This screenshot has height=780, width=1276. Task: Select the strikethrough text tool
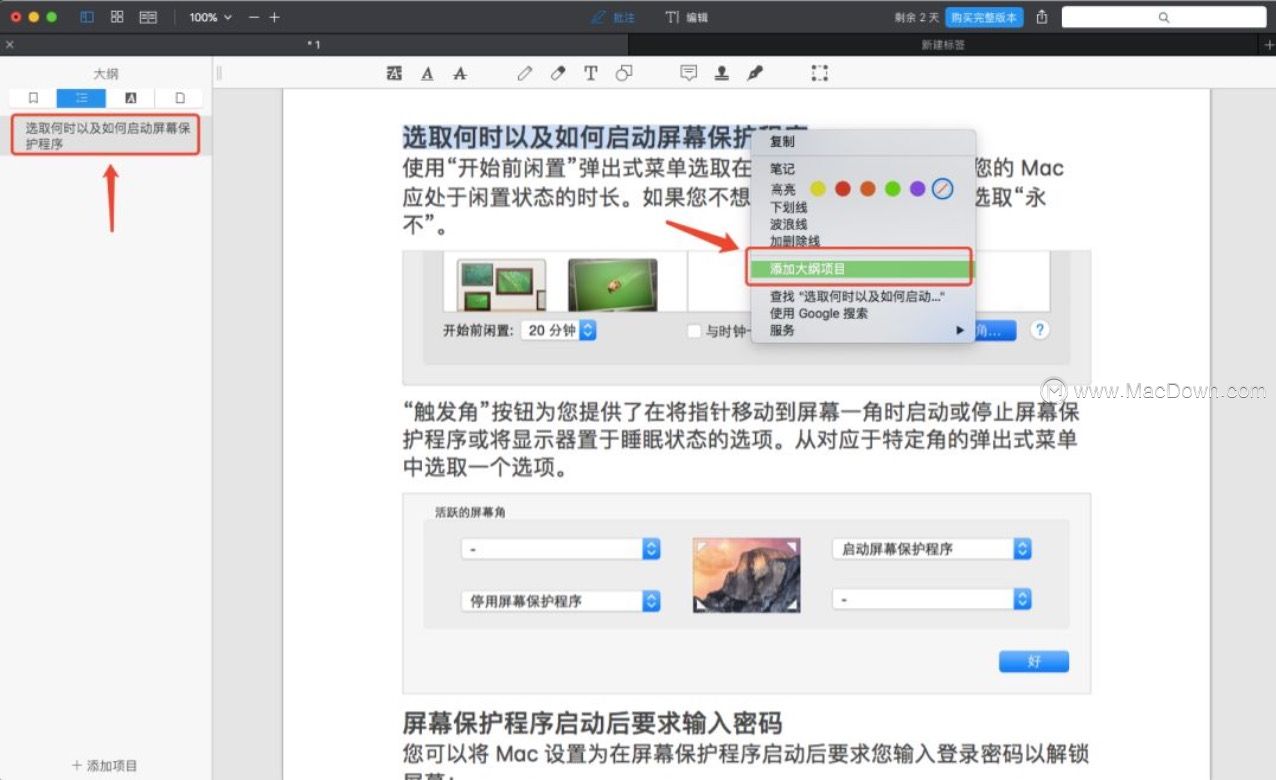click(460, 73)
